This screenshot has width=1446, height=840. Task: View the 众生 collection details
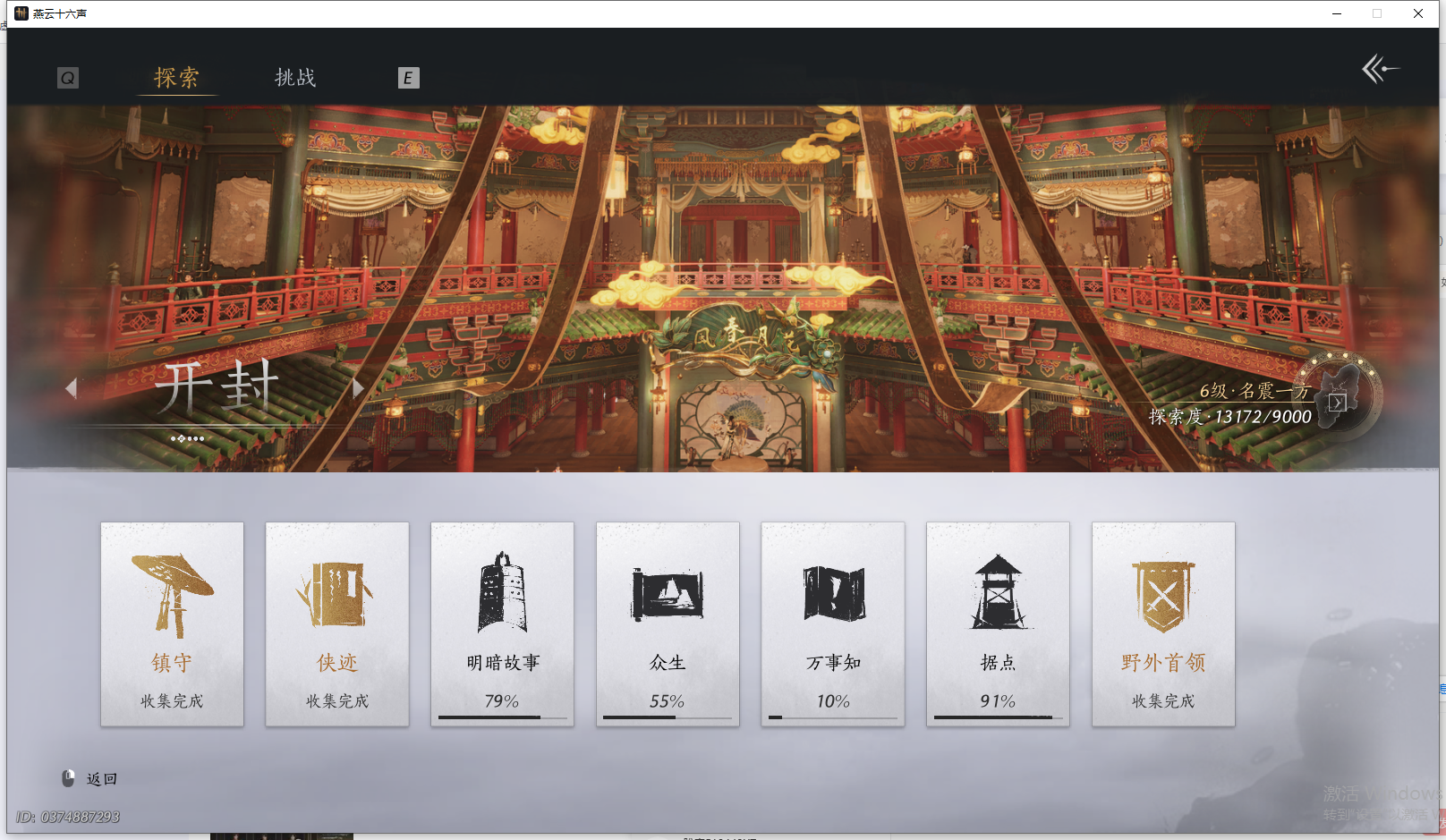pos(667,624)
